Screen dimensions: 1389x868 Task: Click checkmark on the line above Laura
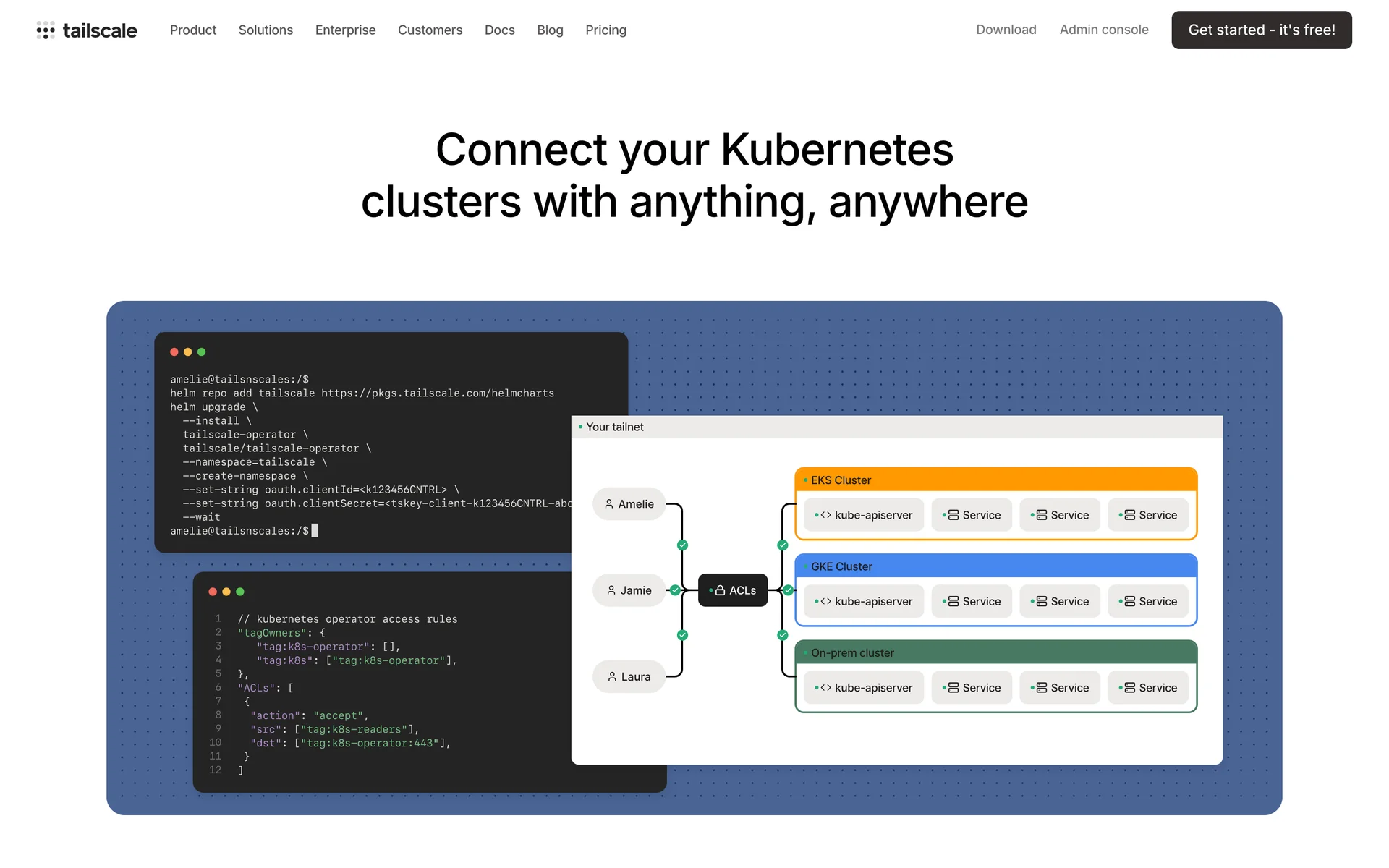click(682, 635)
